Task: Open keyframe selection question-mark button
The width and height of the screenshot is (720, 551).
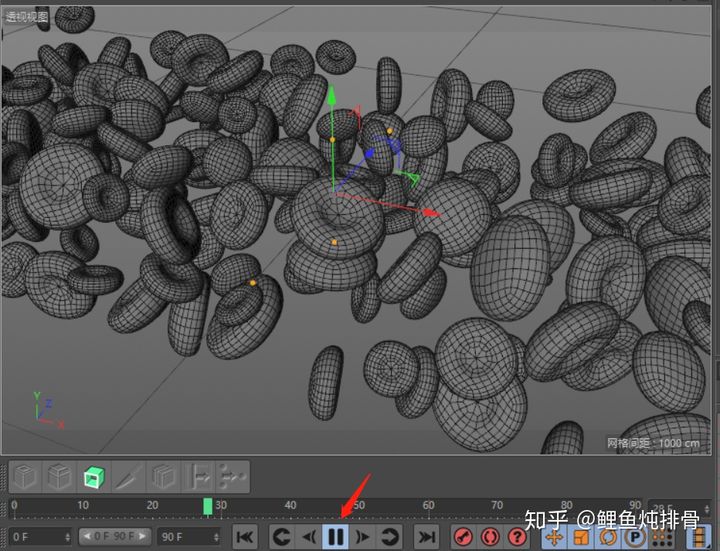Action: click(517, 537)
